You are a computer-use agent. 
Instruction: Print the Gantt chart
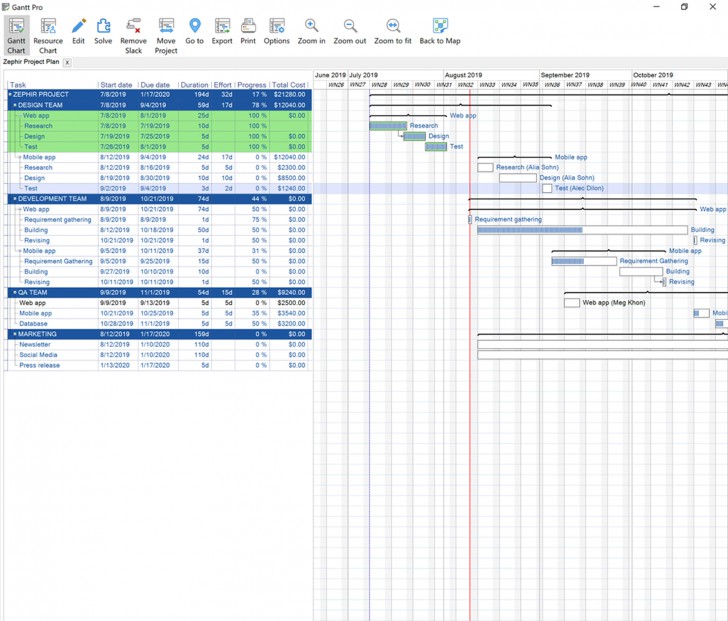248,31
